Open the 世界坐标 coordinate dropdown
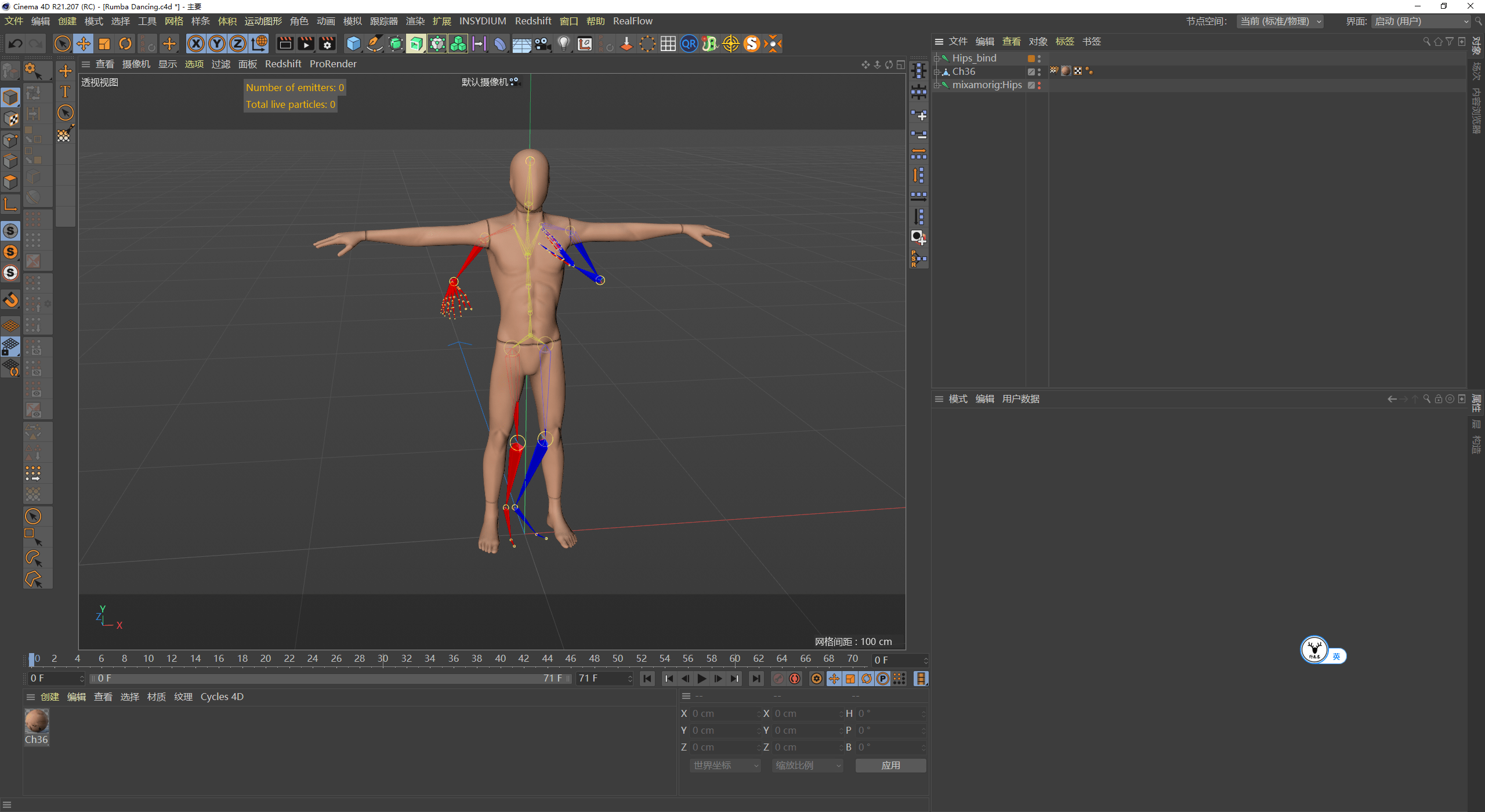The image size is (1485, 812). point(724,765)
